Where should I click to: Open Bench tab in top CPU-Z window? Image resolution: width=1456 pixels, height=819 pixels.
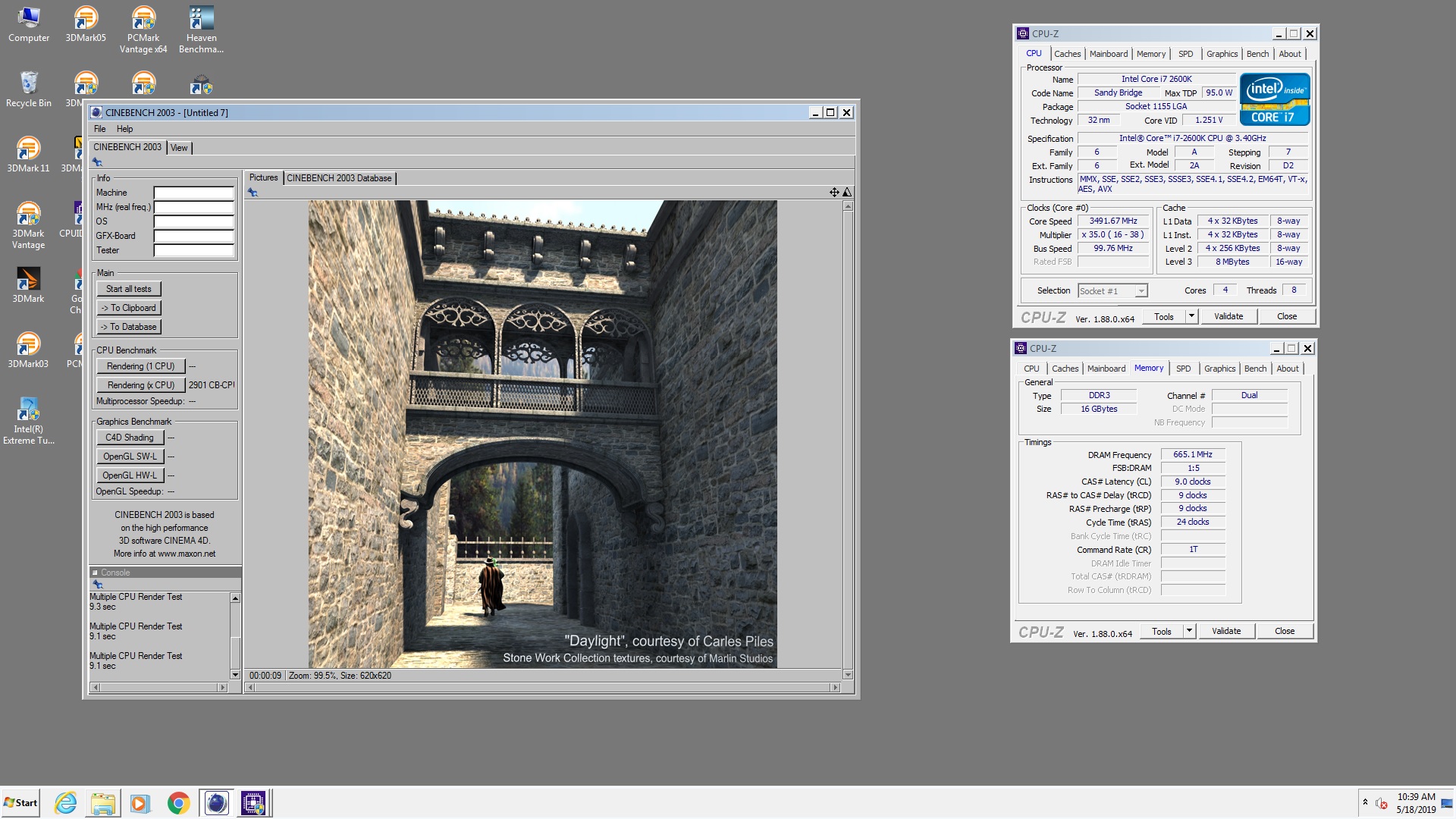click(1257, 54)
